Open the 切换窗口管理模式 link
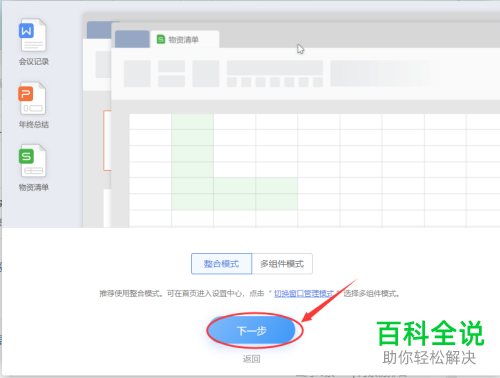500x378 pixels. (304, 294)
